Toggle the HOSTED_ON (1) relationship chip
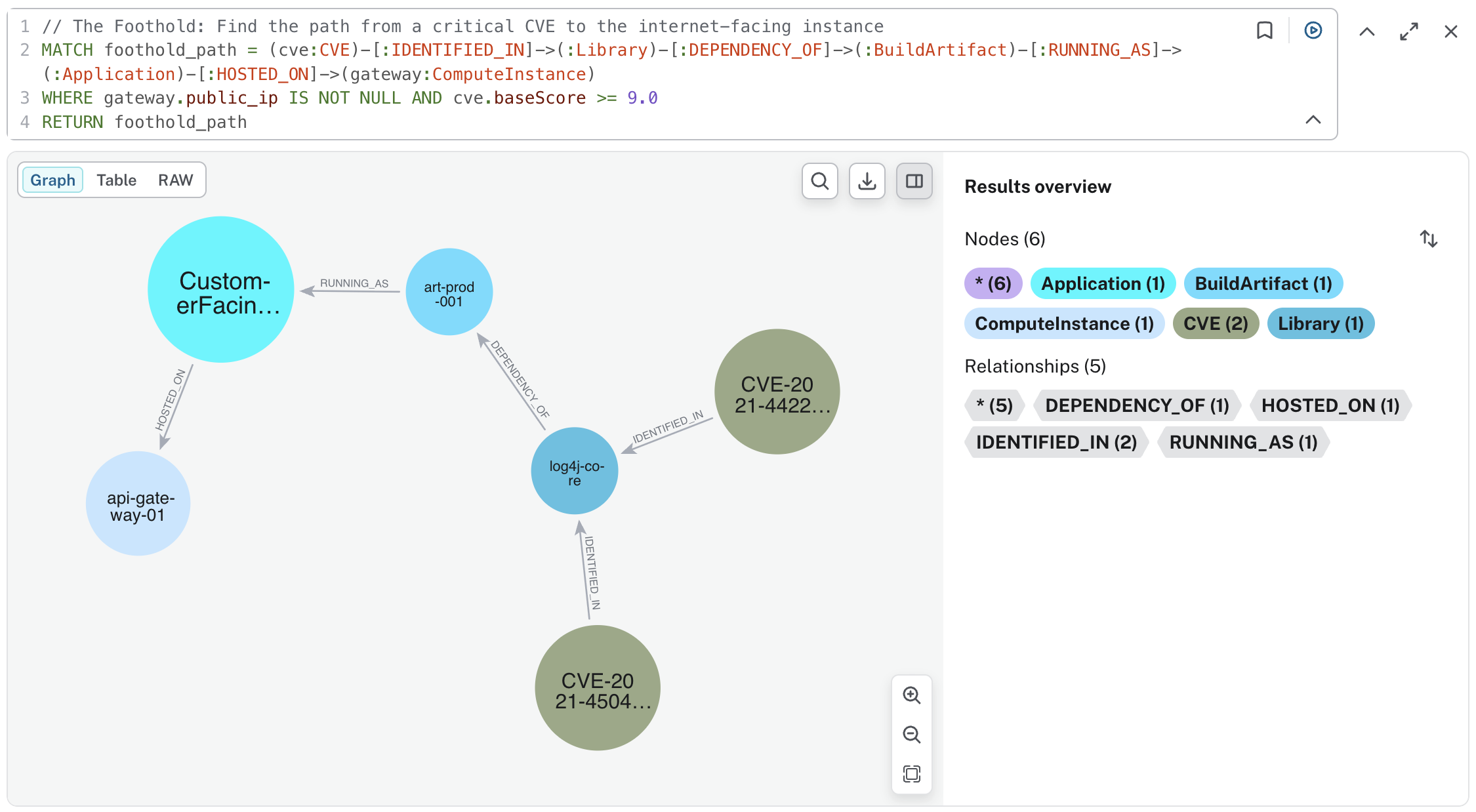The width and height of the screenshot is (1476, 812). [1330, 405]
